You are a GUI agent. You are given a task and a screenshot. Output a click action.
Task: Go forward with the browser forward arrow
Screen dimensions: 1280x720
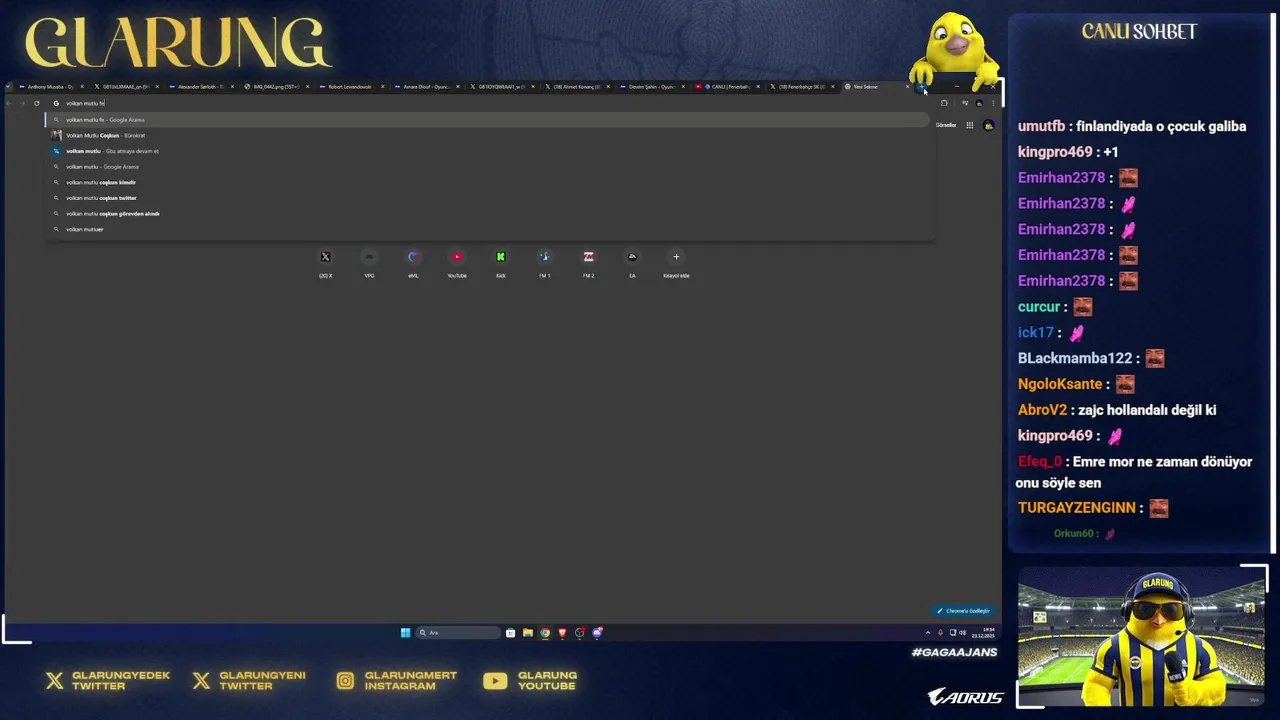23,103
